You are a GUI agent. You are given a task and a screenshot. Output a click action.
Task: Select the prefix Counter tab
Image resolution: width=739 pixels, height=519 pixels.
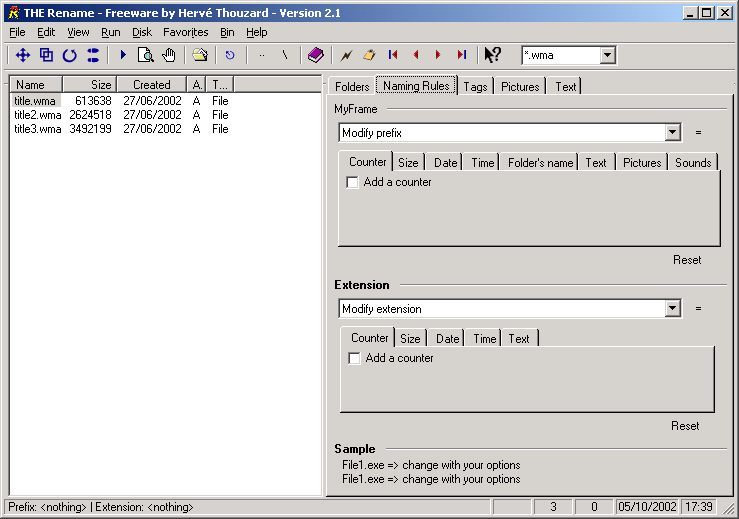367,162
